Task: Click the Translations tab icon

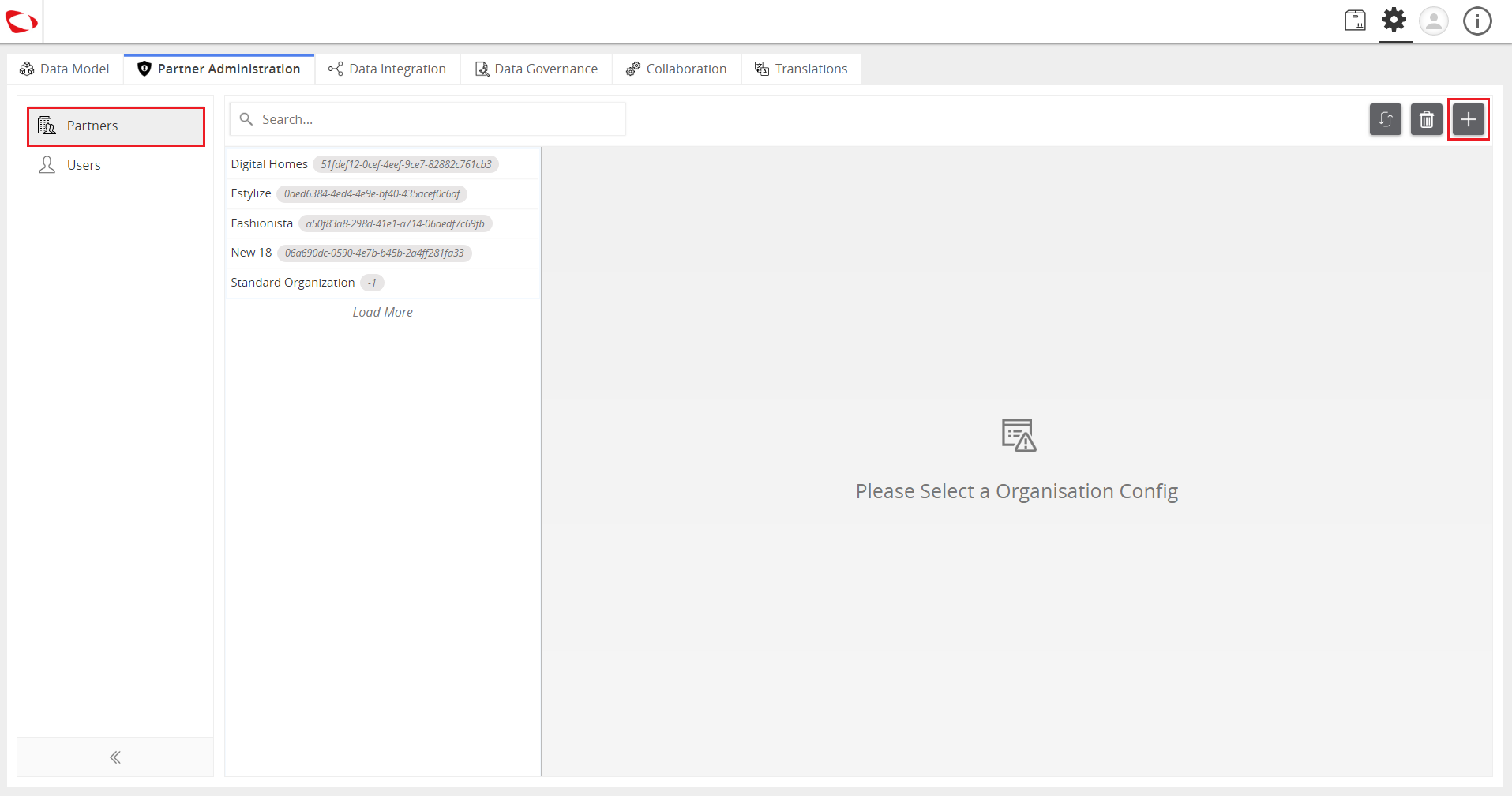Action: pos(762,69)
